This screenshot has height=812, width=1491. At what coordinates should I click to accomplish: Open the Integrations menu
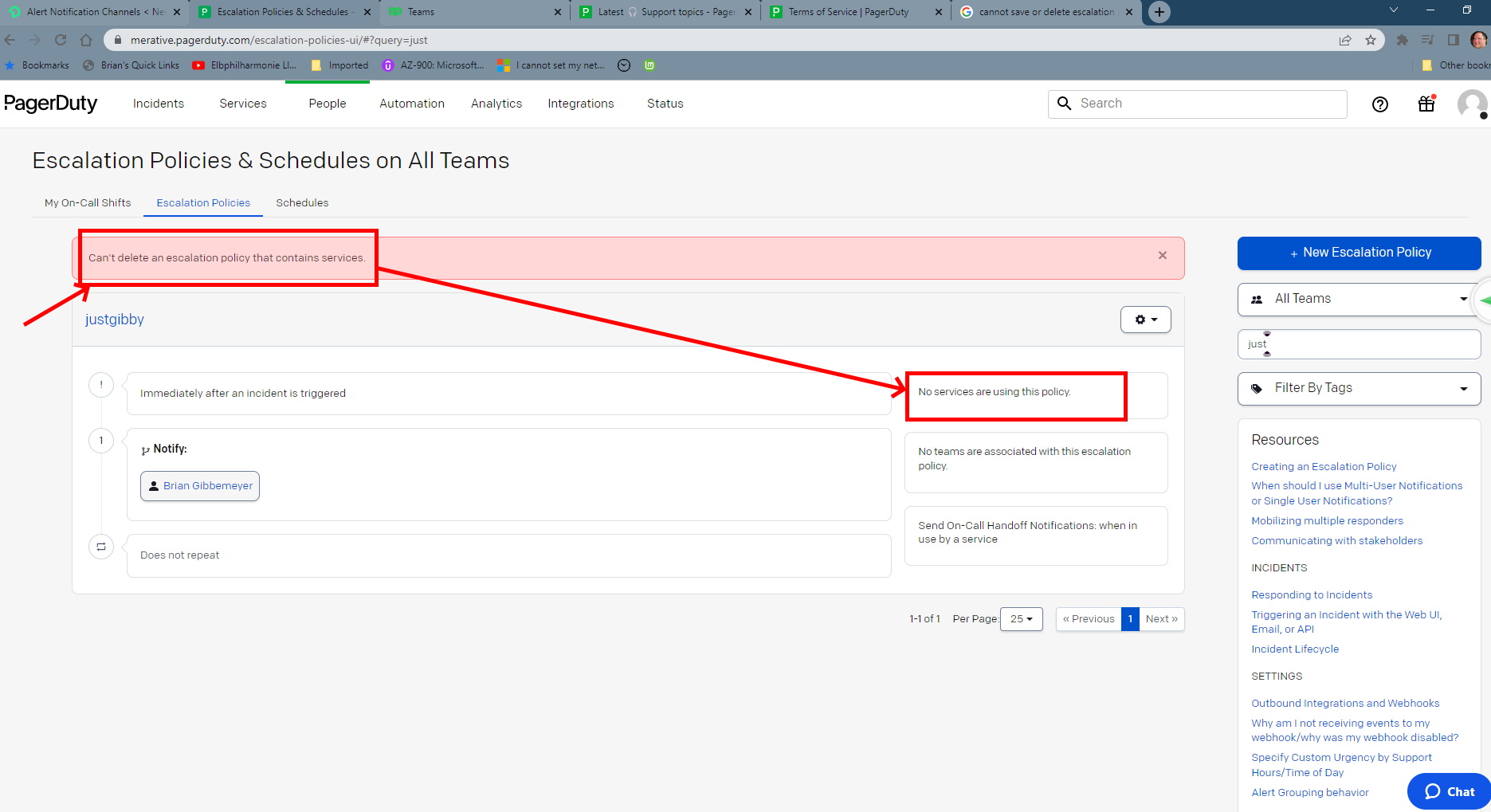[581, 104]
